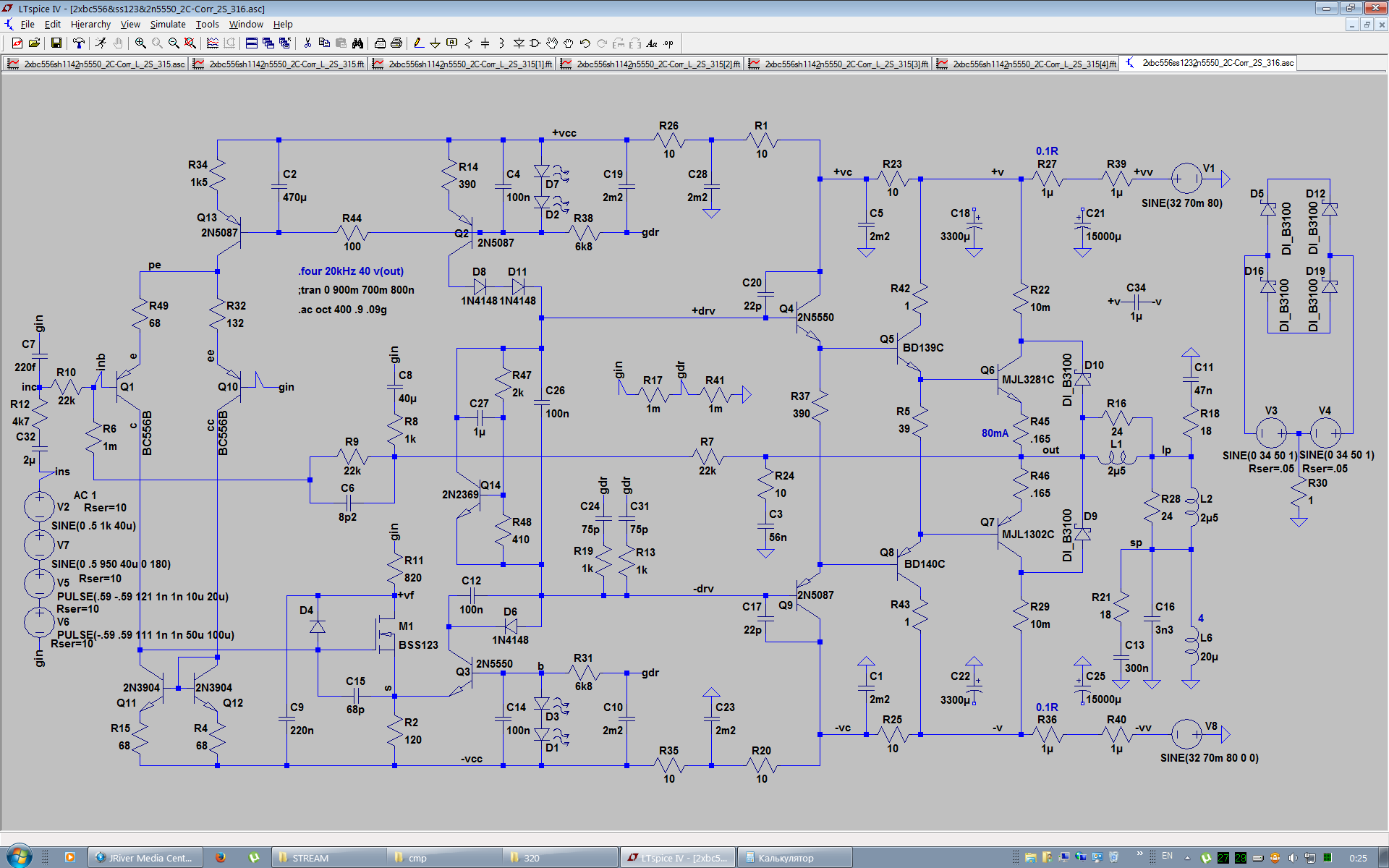This screenshot has height=868, width=1389.
Task: Open the File menu
Action: (27, 24)
